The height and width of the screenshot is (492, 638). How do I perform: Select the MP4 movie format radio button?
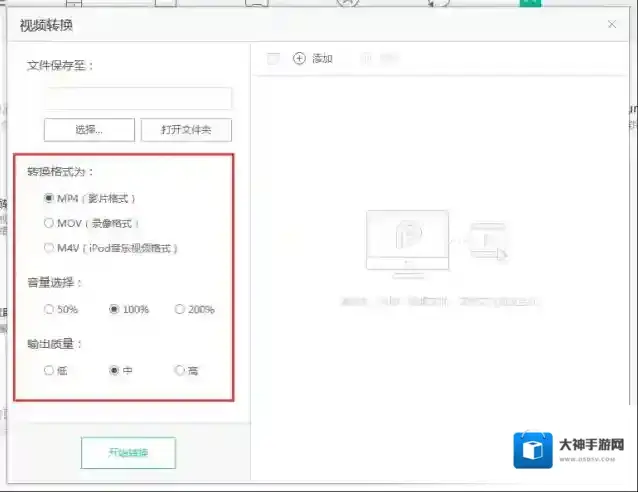[49, 198]
